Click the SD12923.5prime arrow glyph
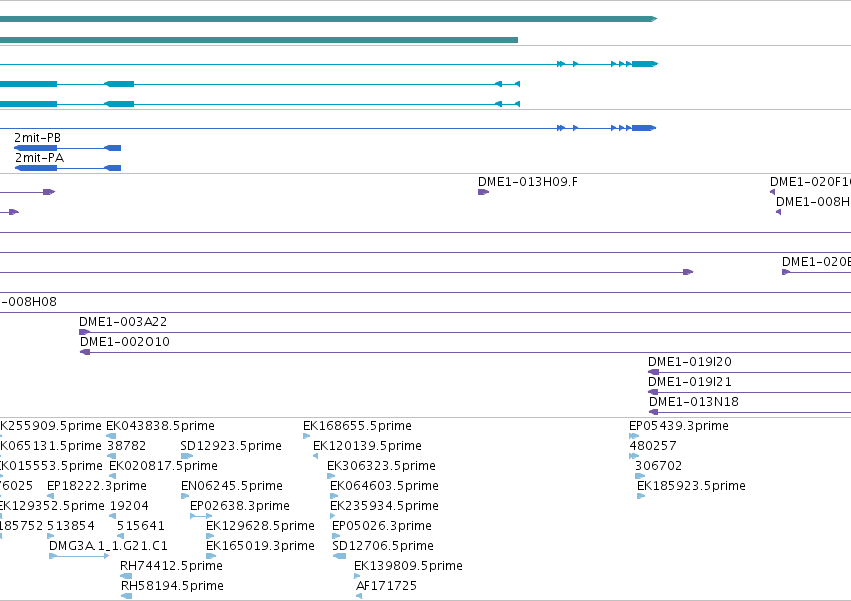The image size is (851, 601). point(187,456)
